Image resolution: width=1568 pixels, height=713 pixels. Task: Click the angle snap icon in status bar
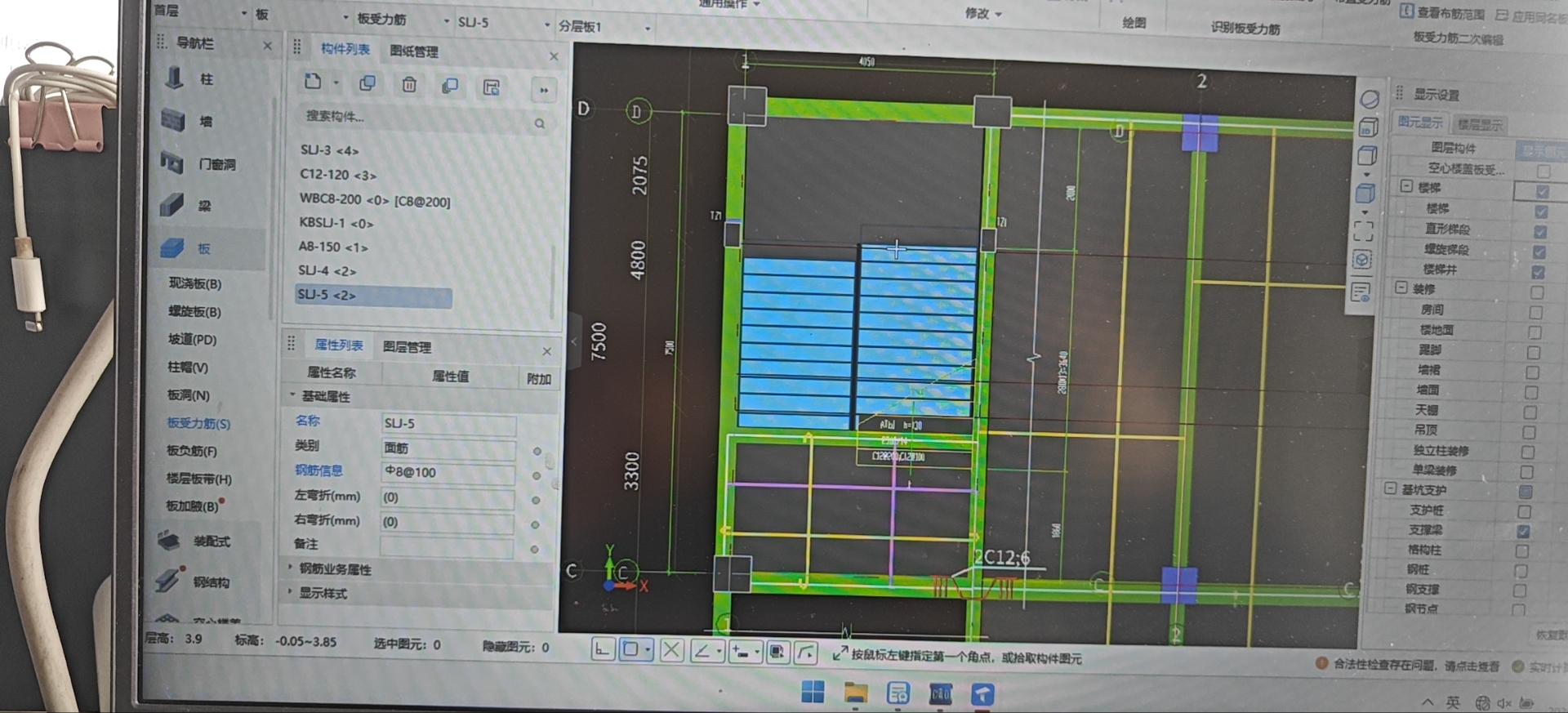(x=702, y=651)
